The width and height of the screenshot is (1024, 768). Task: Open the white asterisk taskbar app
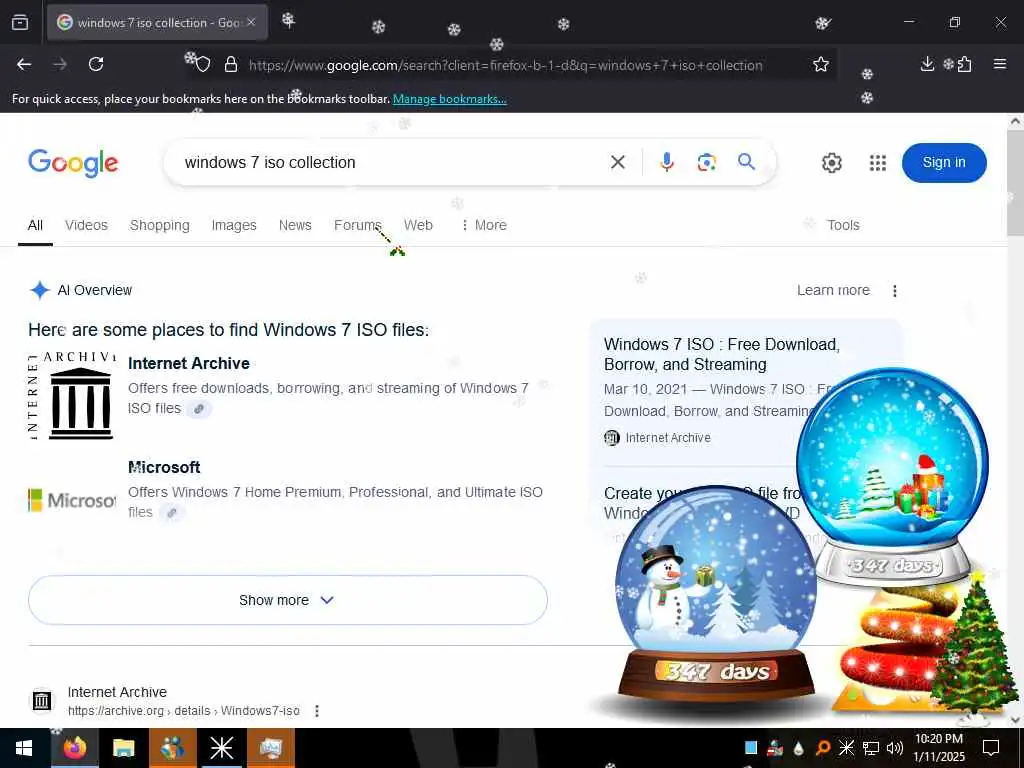(x=221, y=748)
